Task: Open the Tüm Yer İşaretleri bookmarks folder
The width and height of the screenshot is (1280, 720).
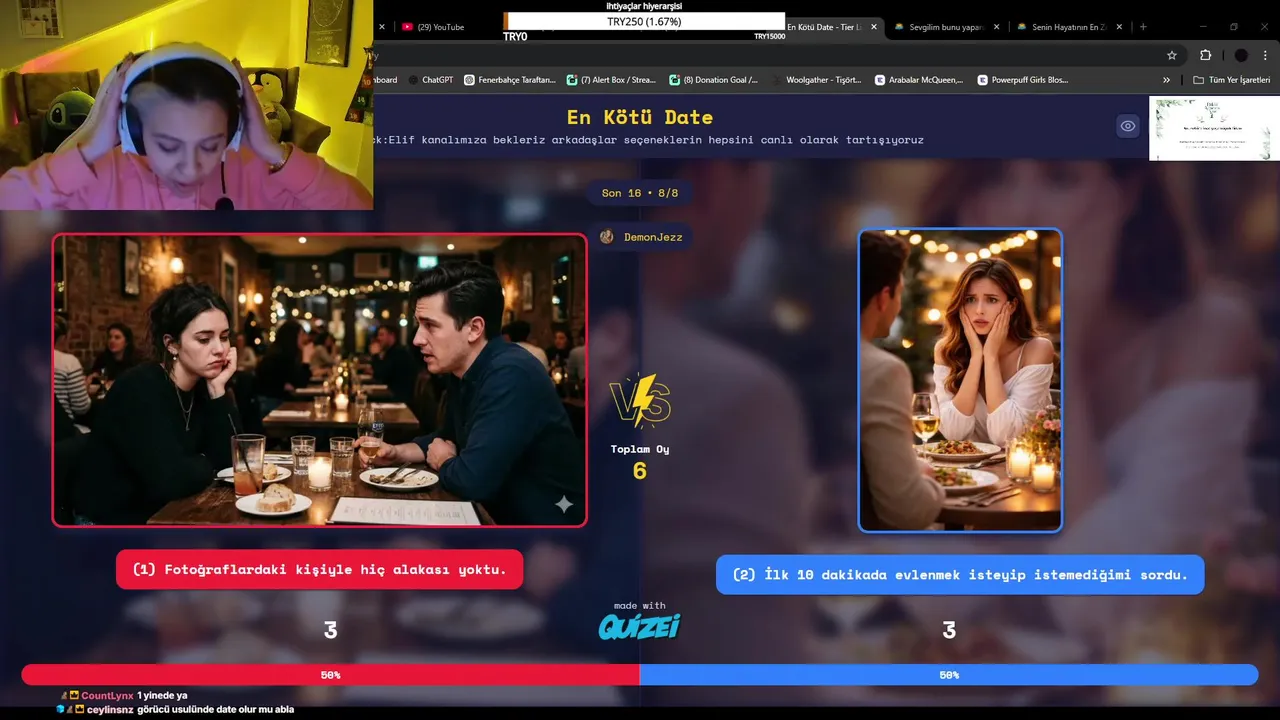Action: pyautogui.click(x=1231, y=80)
